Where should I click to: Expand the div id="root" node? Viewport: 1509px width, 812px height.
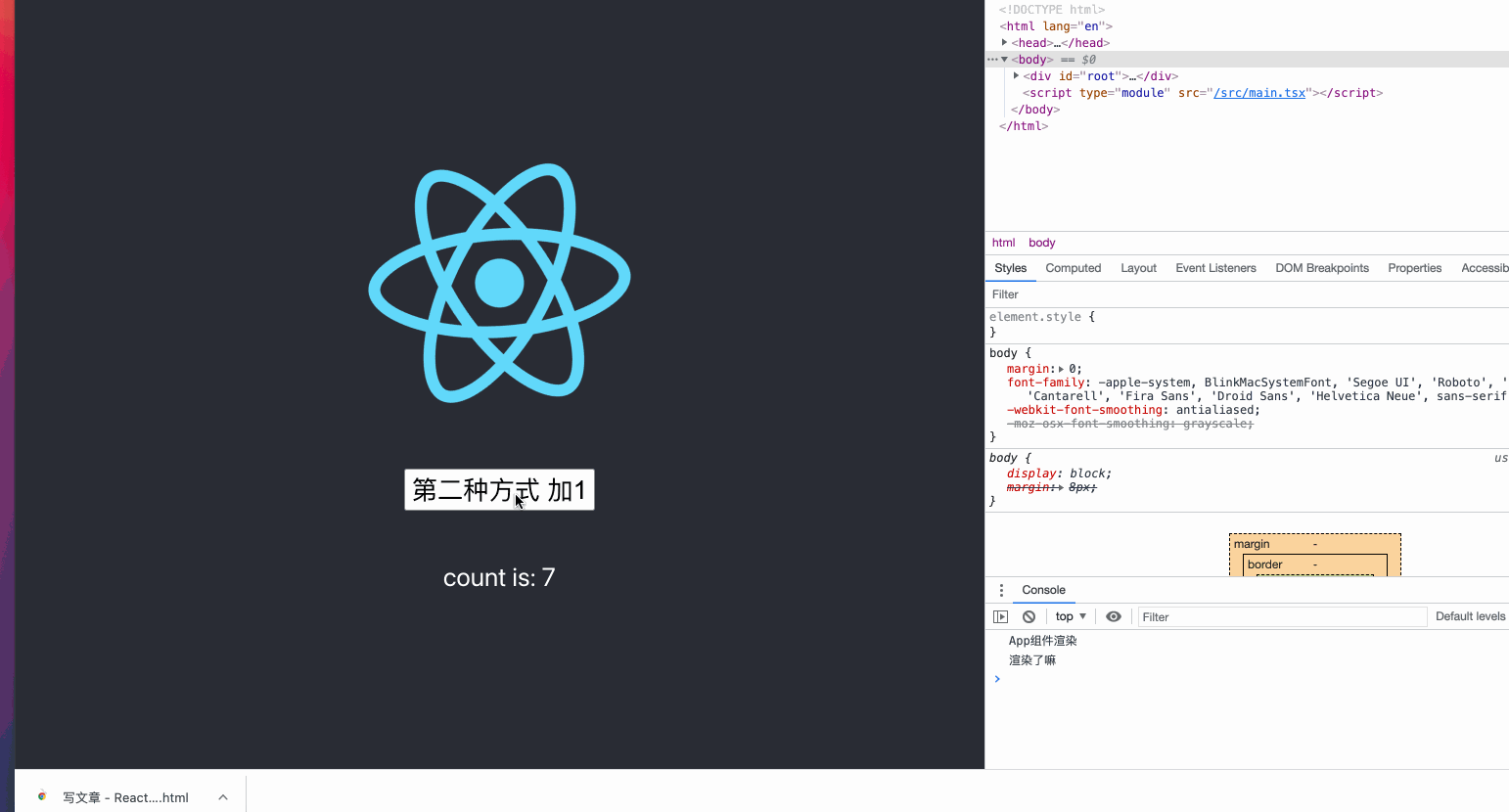tap(1017, 76)
